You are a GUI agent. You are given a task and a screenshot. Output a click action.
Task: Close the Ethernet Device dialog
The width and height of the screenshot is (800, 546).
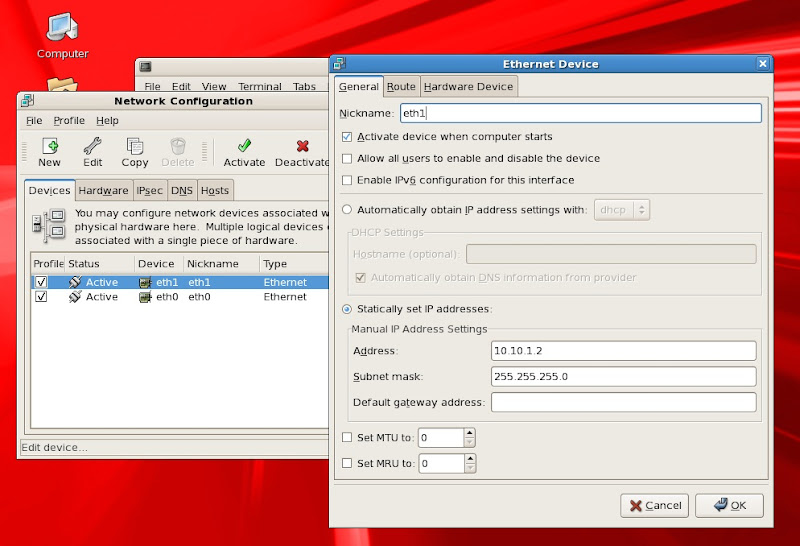click(763, 64)
